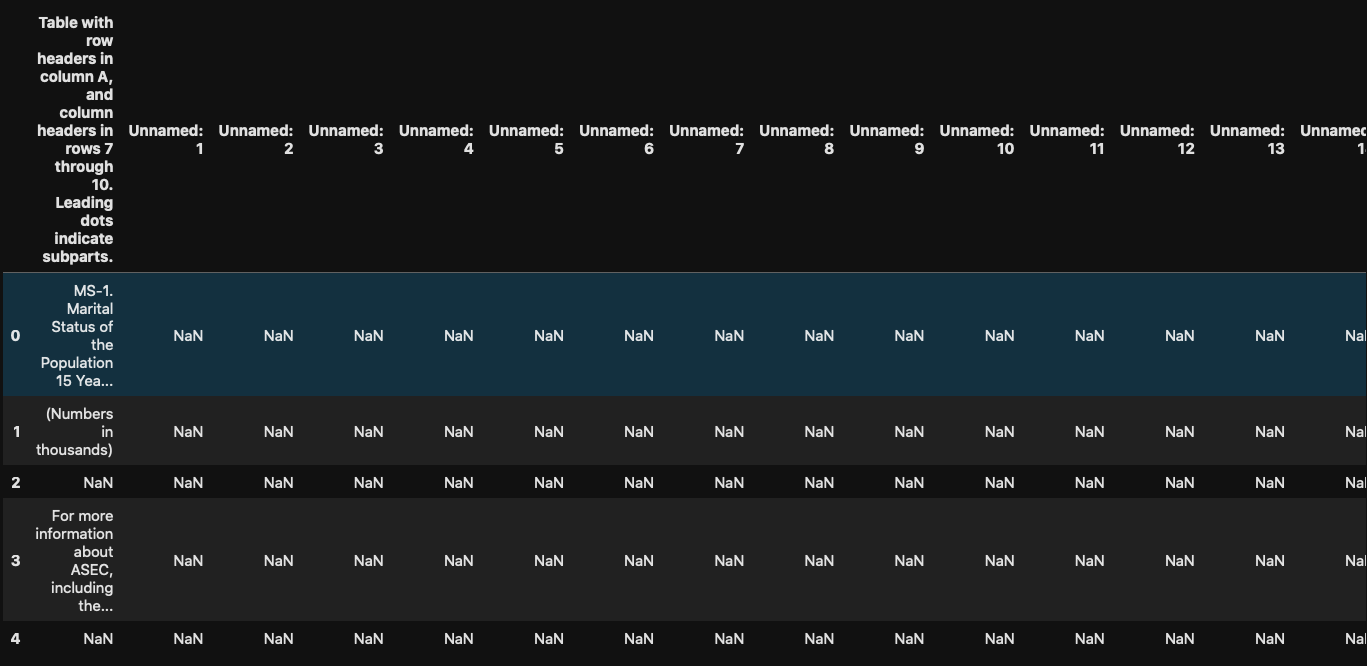Image resolution: width=1367 pixels, height=666 pixels.
Task: Click row index 2
Action: [x=15, y=483]
